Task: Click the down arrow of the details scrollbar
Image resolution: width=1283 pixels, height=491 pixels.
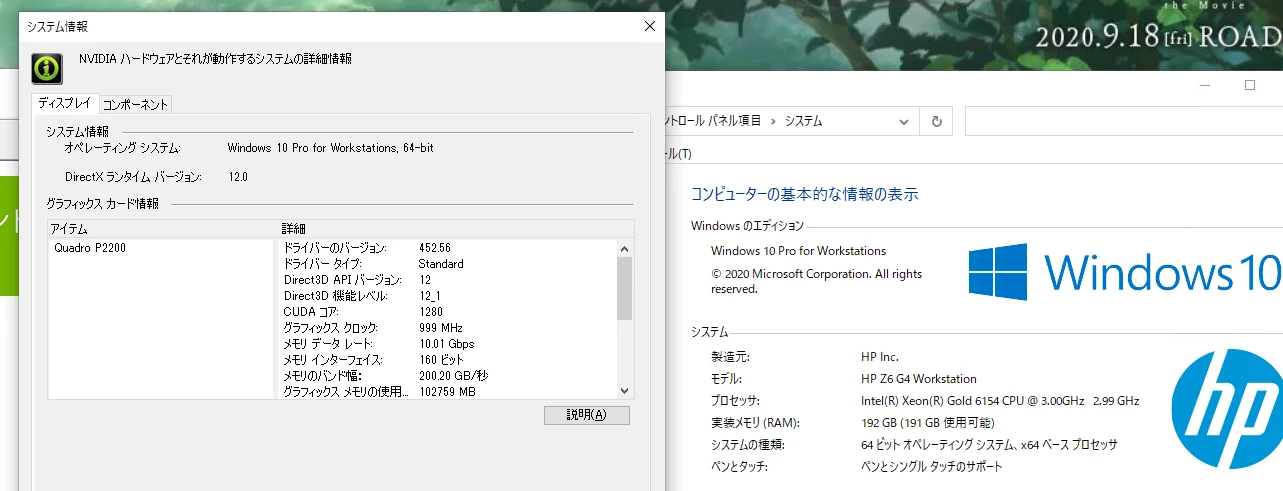Action: coord(625,391)
